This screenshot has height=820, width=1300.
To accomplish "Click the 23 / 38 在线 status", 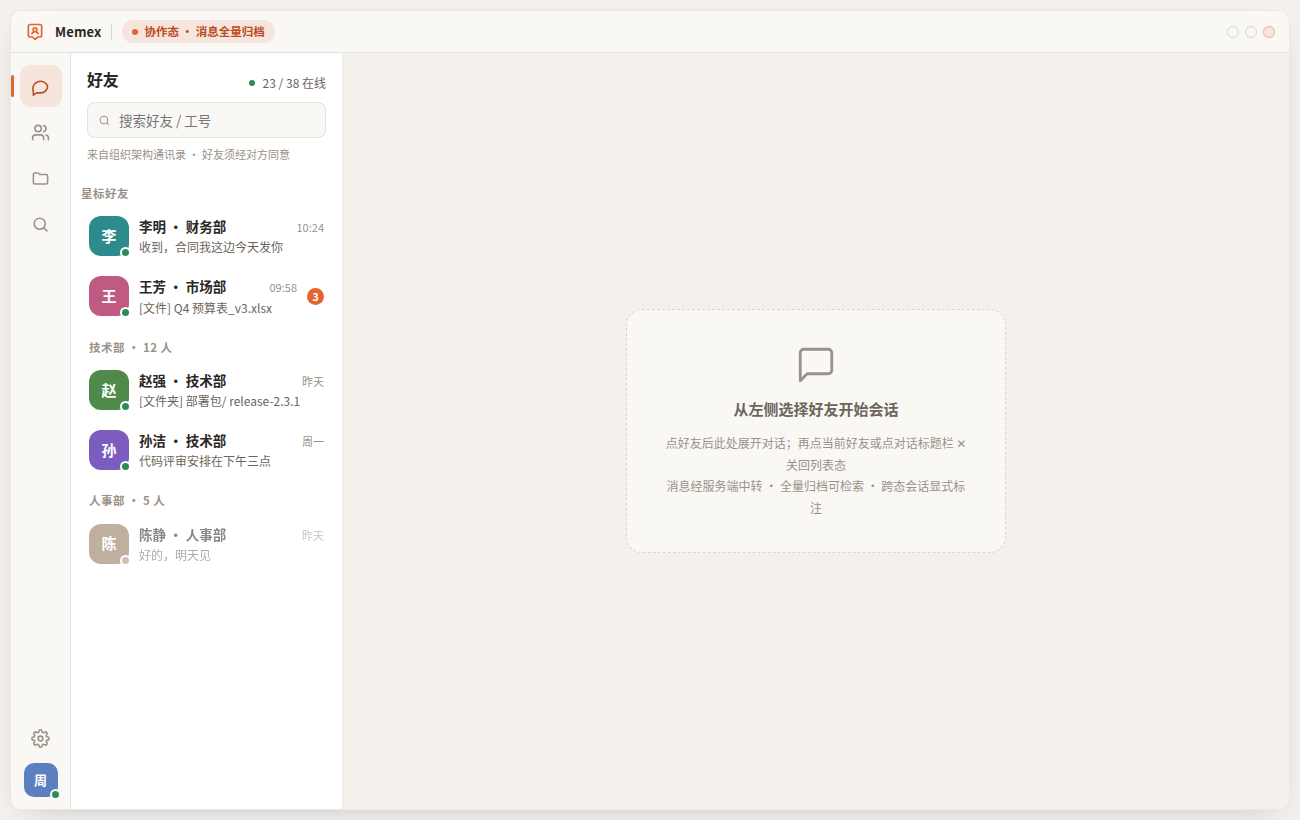I will pyautogui.click(x=287, y=83).
